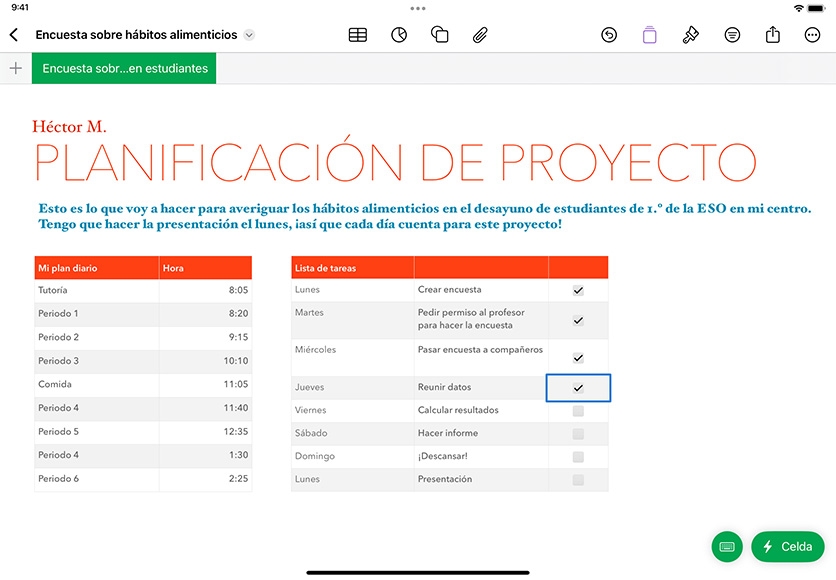836x580 pixels.
Task: Tap the Celda action button
Action: point(787,546)
